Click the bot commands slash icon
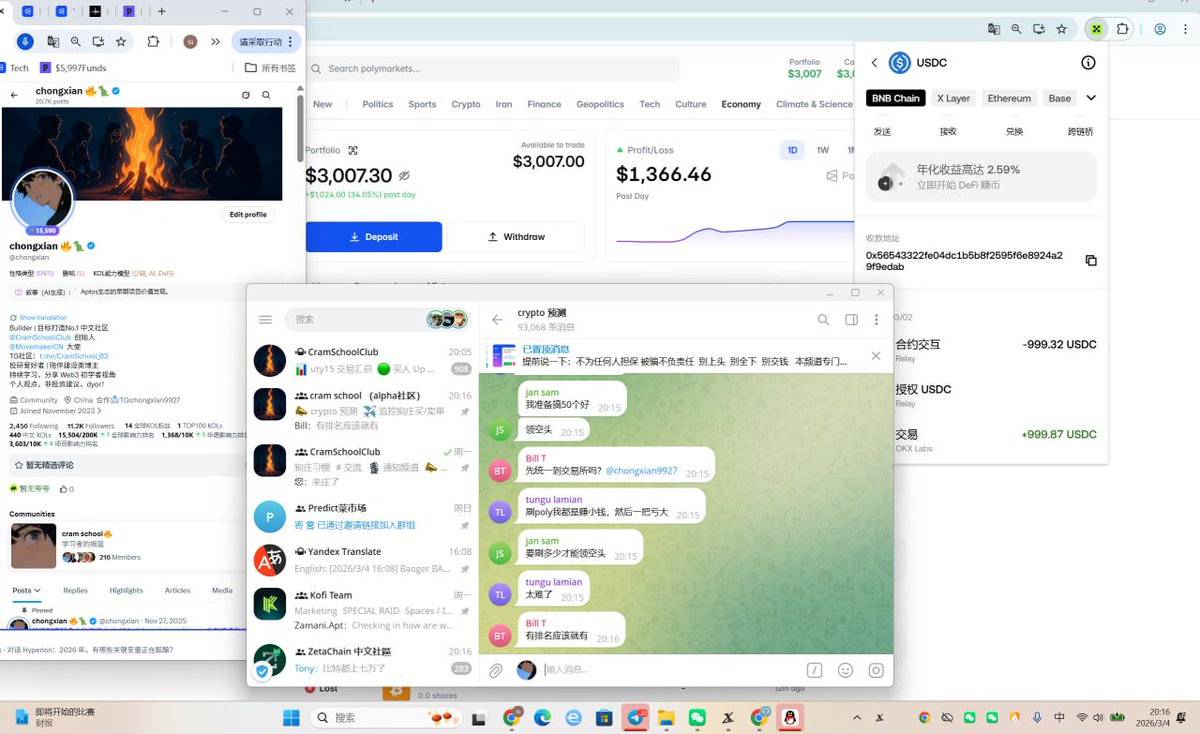1200x734 pixels. click(x=814, y=670)
